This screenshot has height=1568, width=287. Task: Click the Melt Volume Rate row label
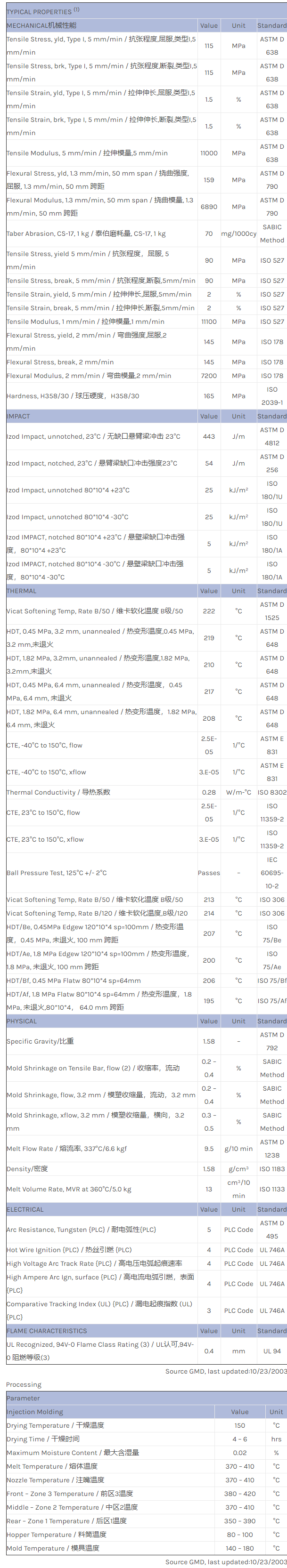68,1190
